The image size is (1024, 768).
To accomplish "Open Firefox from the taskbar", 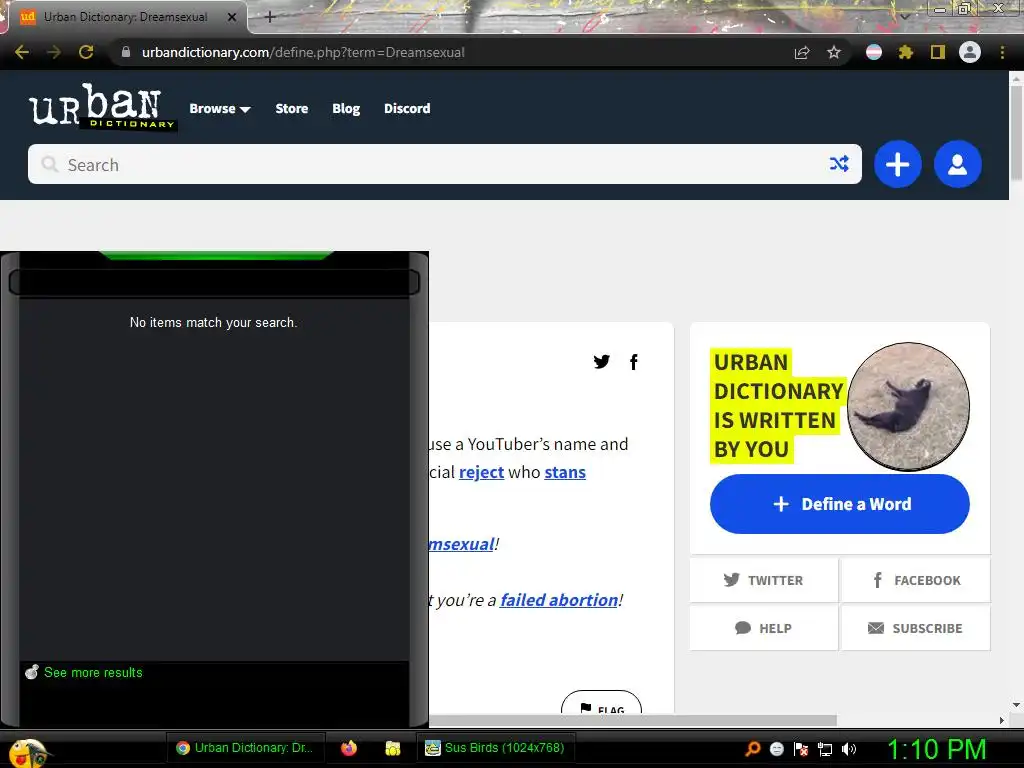I will pos(349,748).
